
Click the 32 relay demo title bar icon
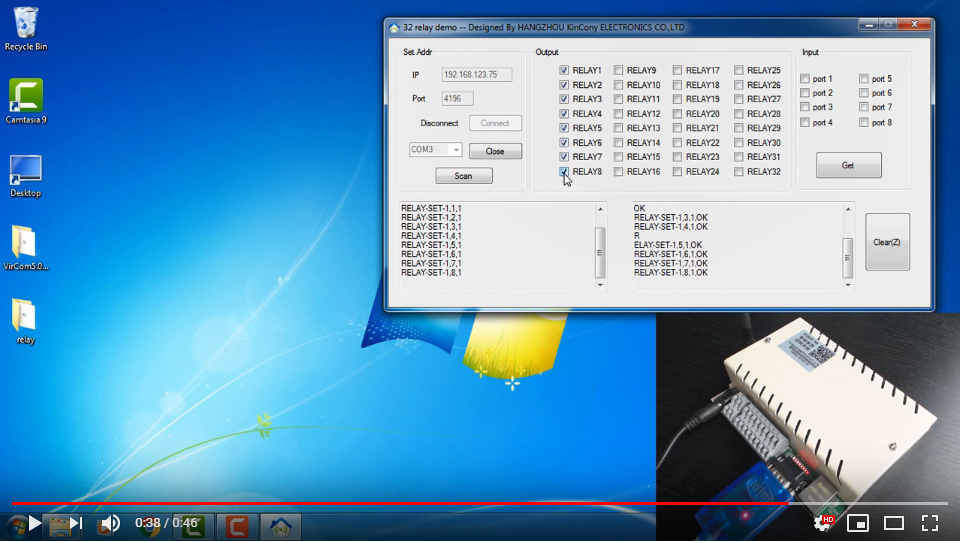coord(394,28)
